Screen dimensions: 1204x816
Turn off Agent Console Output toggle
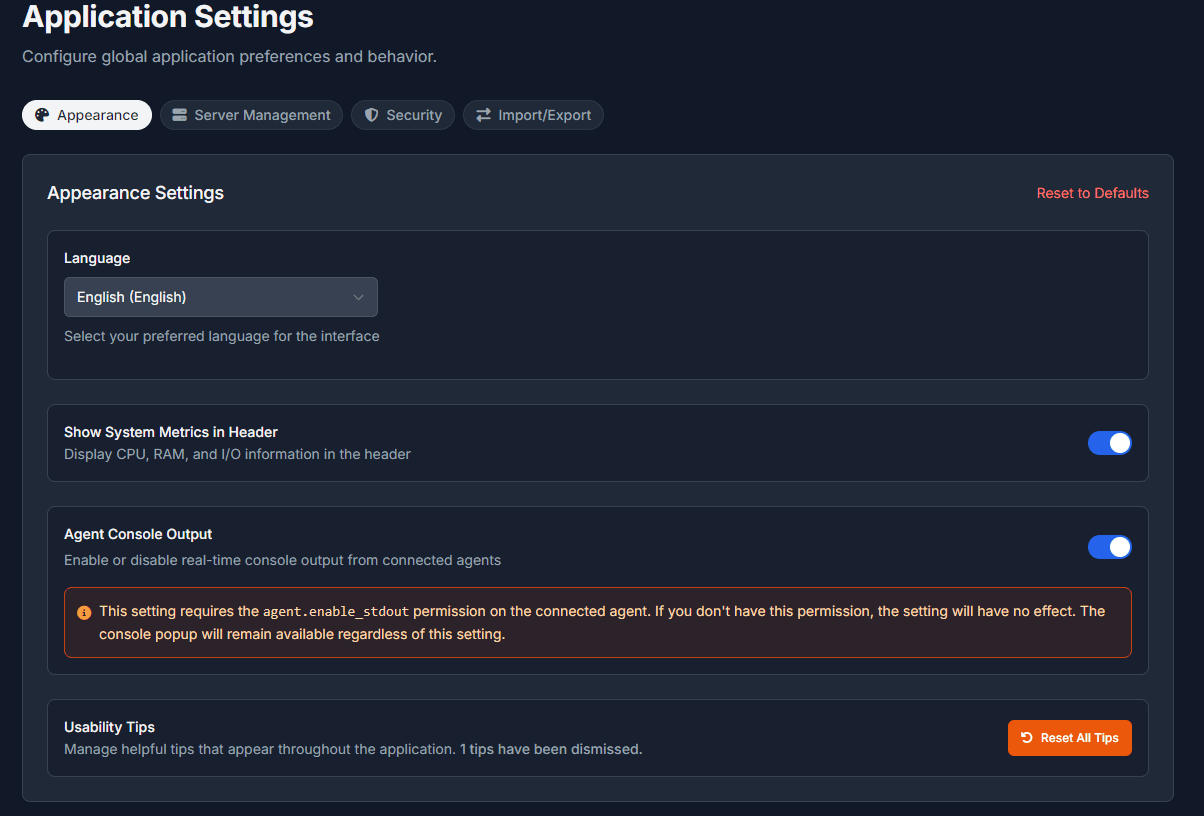(x=1110, y=547)
